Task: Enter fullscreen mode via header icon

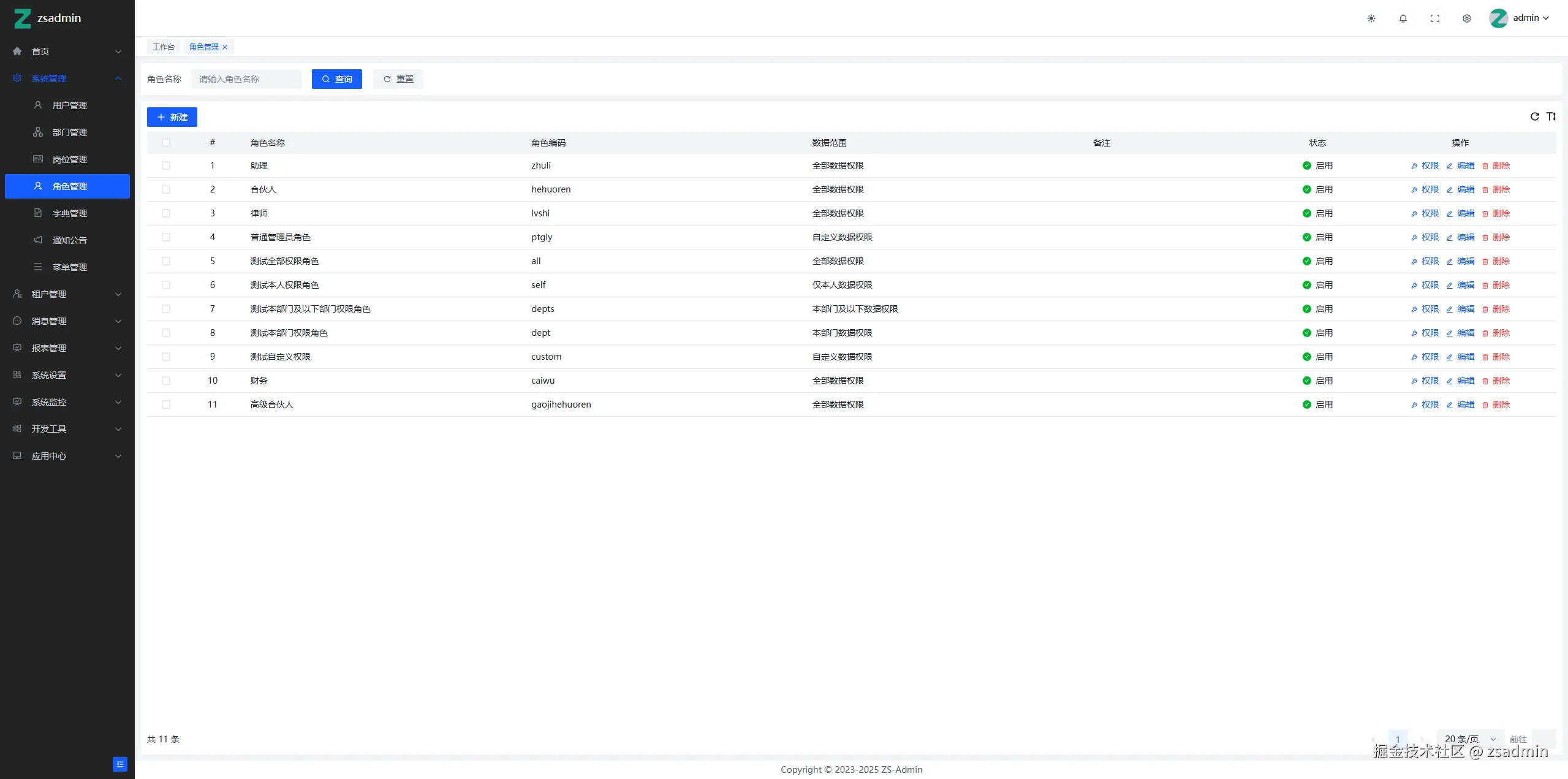Action: pos(1435,18)
